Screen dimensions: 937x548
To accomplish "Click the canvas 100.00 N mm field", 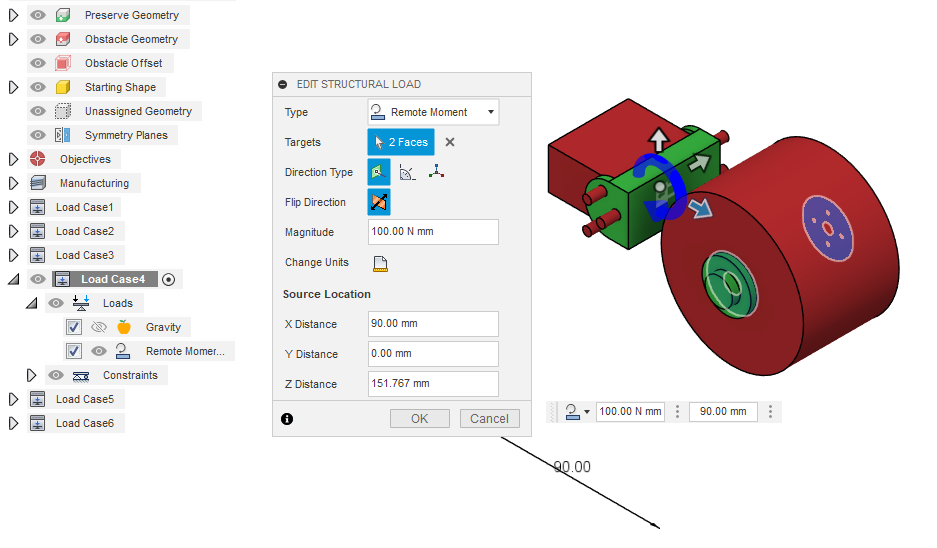I will coord(630,412).
